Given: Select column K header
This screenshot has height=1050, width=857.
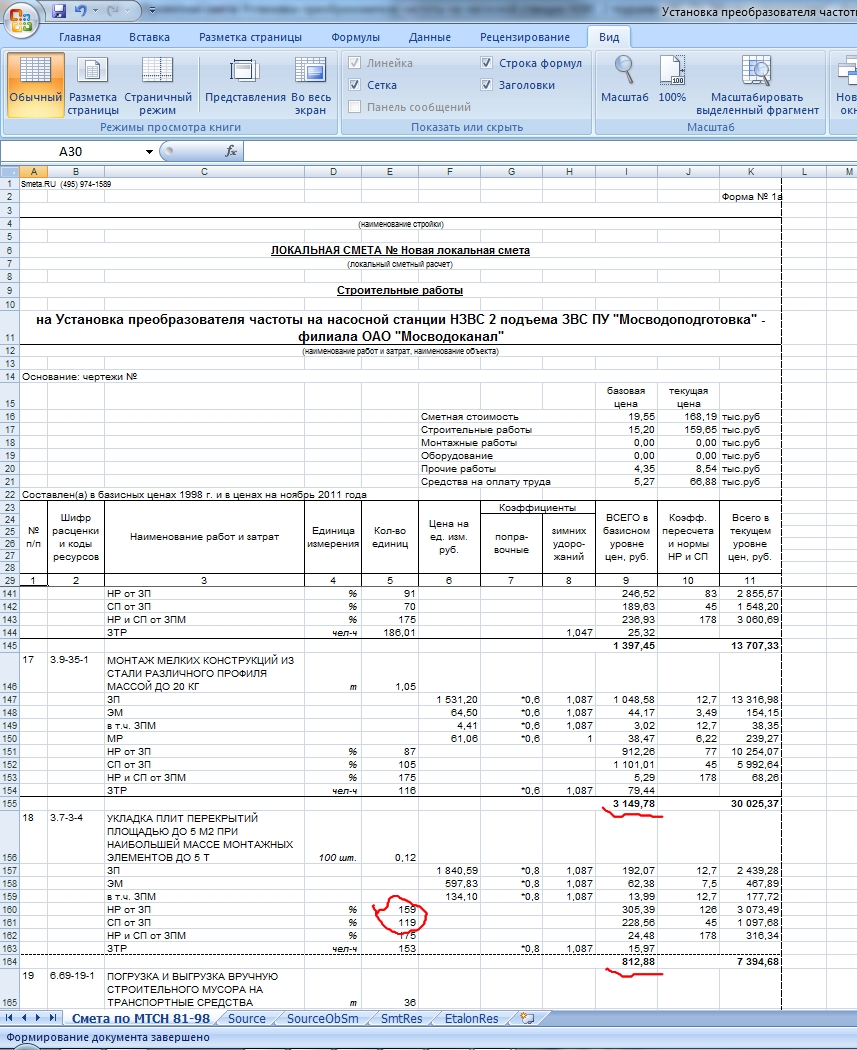Looking at the screenshot, I should pos(751,171).
